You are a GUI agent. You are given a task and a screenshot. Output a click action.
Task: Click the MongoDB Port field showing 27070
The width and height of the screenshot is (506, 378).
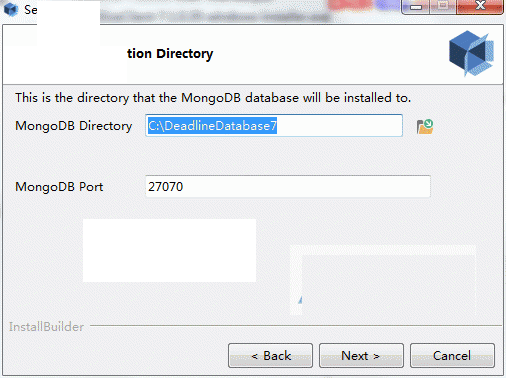(288, 187)
